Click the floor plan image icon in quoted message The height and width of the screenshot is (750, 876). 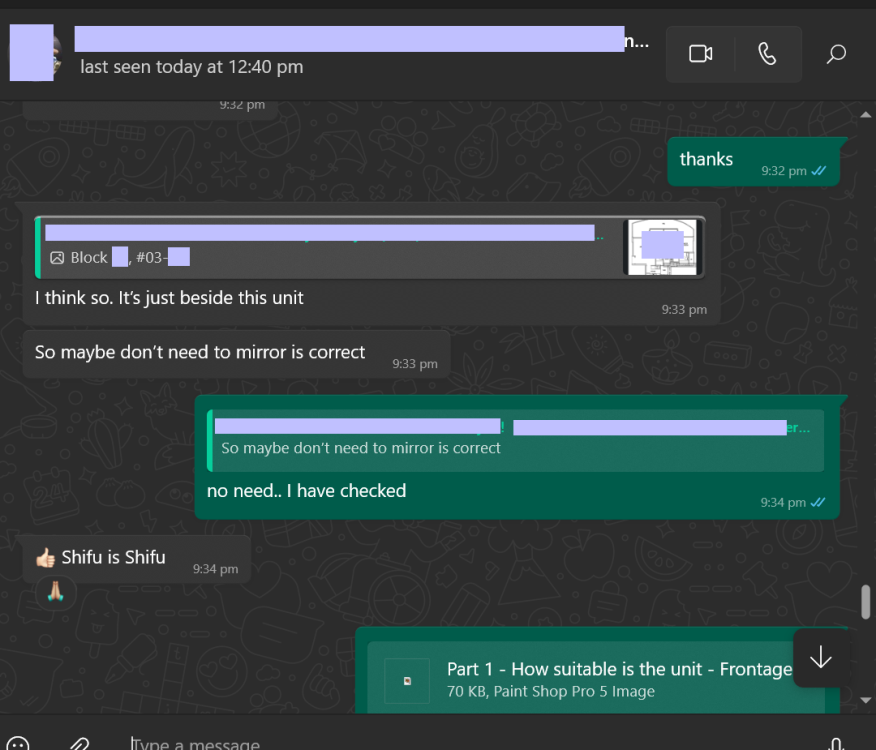58,257
